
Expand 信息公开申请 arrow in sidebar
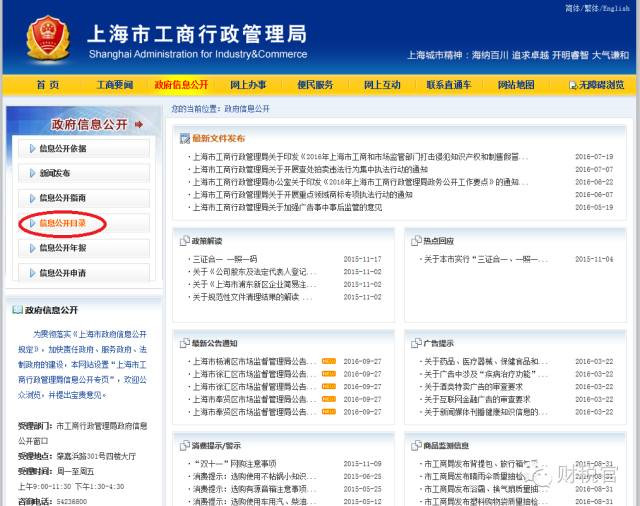click(32, 273)
